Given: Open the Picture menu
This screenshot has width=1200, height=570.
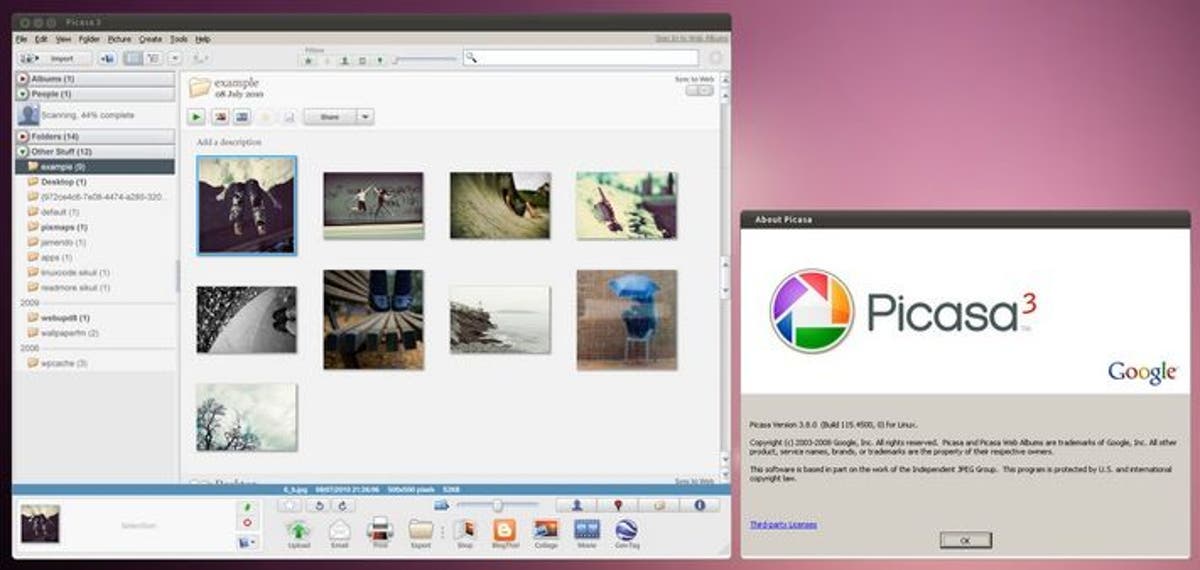Looking at the screenshot, I should pos(119,39).
